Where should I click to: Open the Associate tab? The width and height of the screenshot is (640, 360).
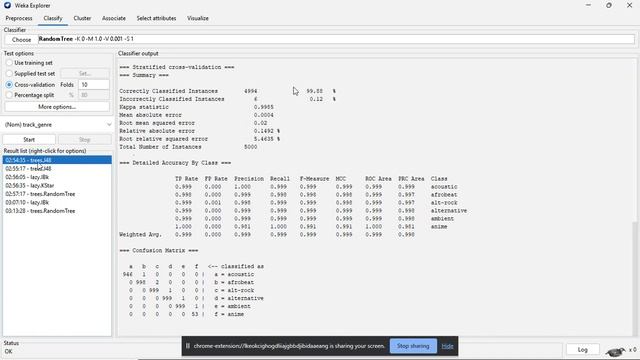[113, 18]
